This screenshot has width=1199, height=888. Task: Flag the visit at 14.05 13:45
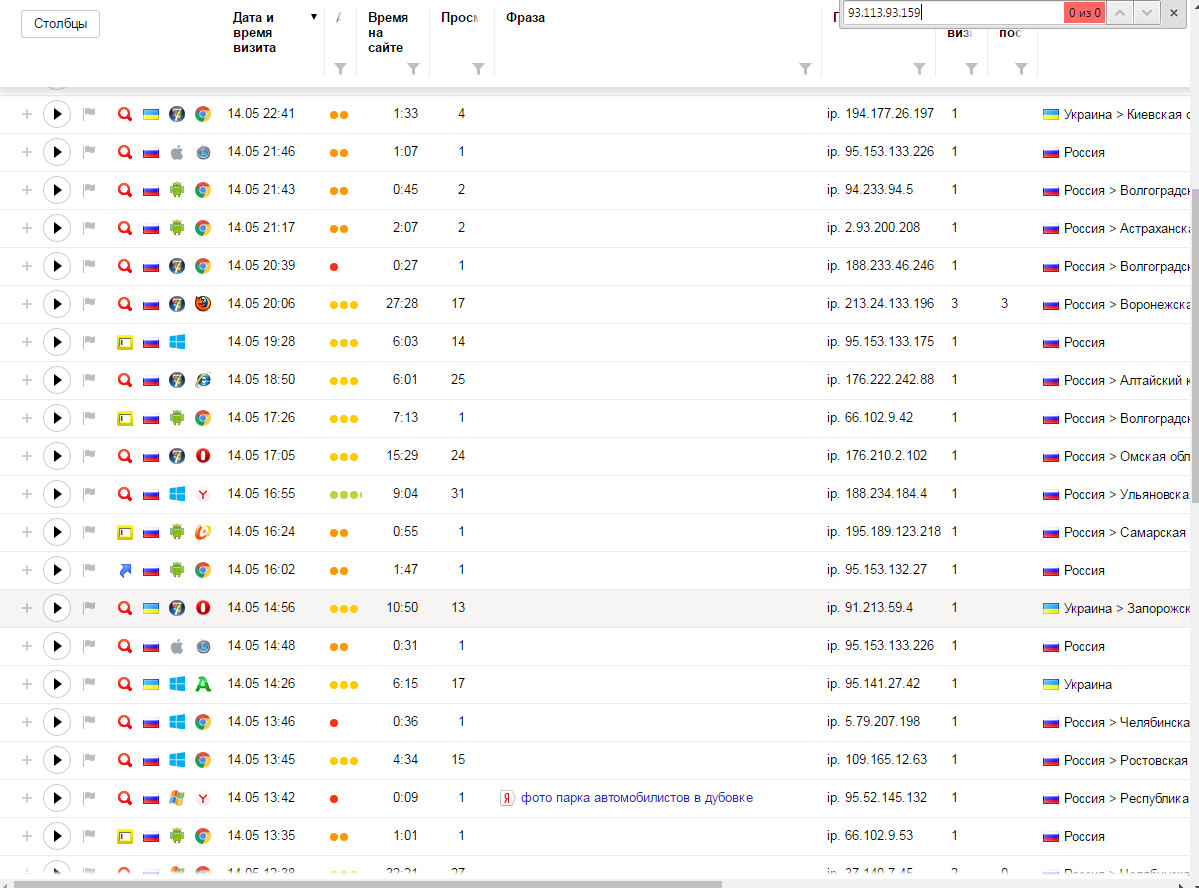[x=89, y=760]
